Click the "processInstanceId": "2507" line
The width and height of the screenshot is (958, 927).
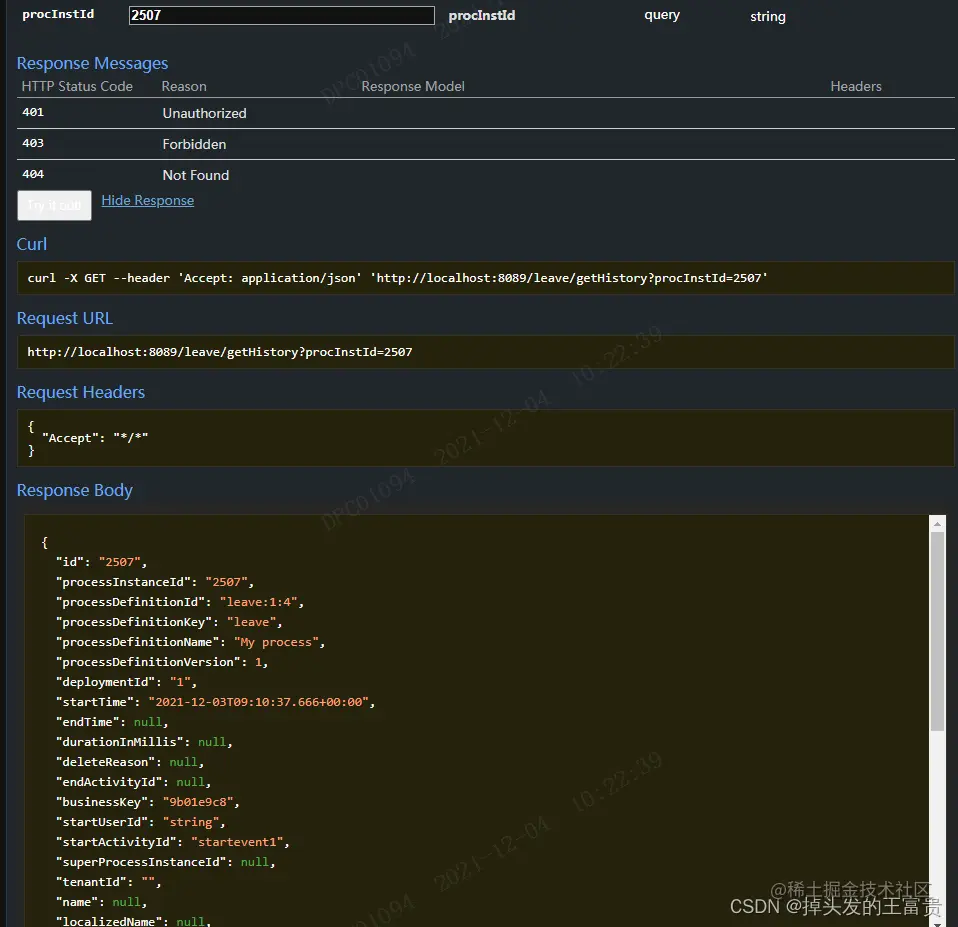(155, 582)
